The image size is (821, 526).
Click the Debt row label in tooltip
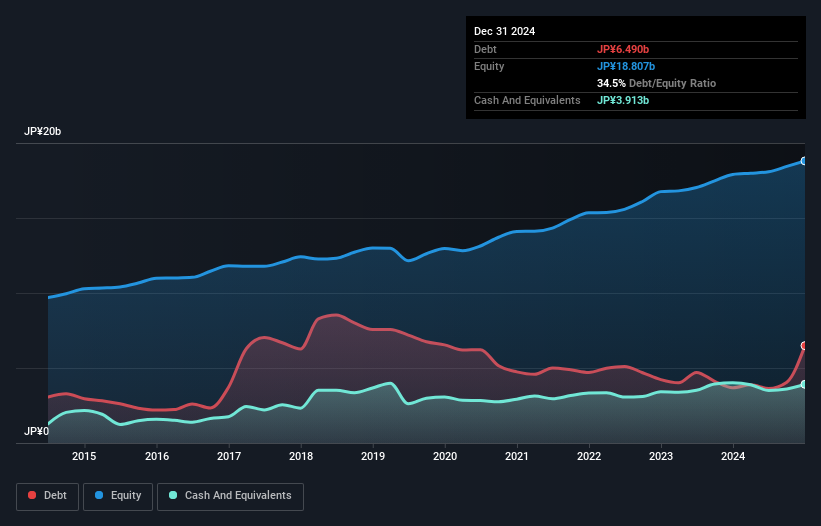pos(485,49)
